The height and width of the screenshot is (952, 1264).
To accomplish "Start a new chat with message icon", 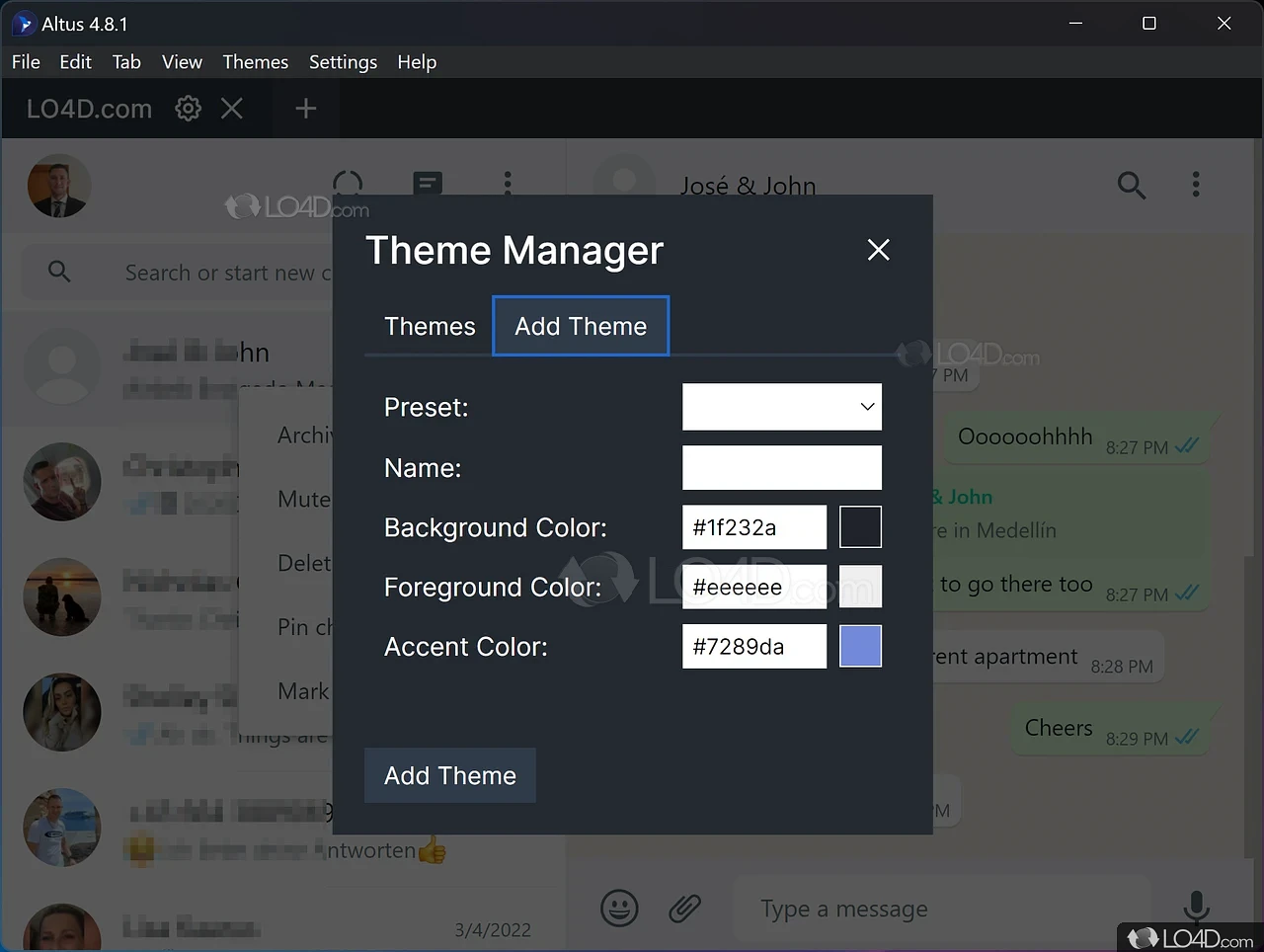I will pos(428,184).
